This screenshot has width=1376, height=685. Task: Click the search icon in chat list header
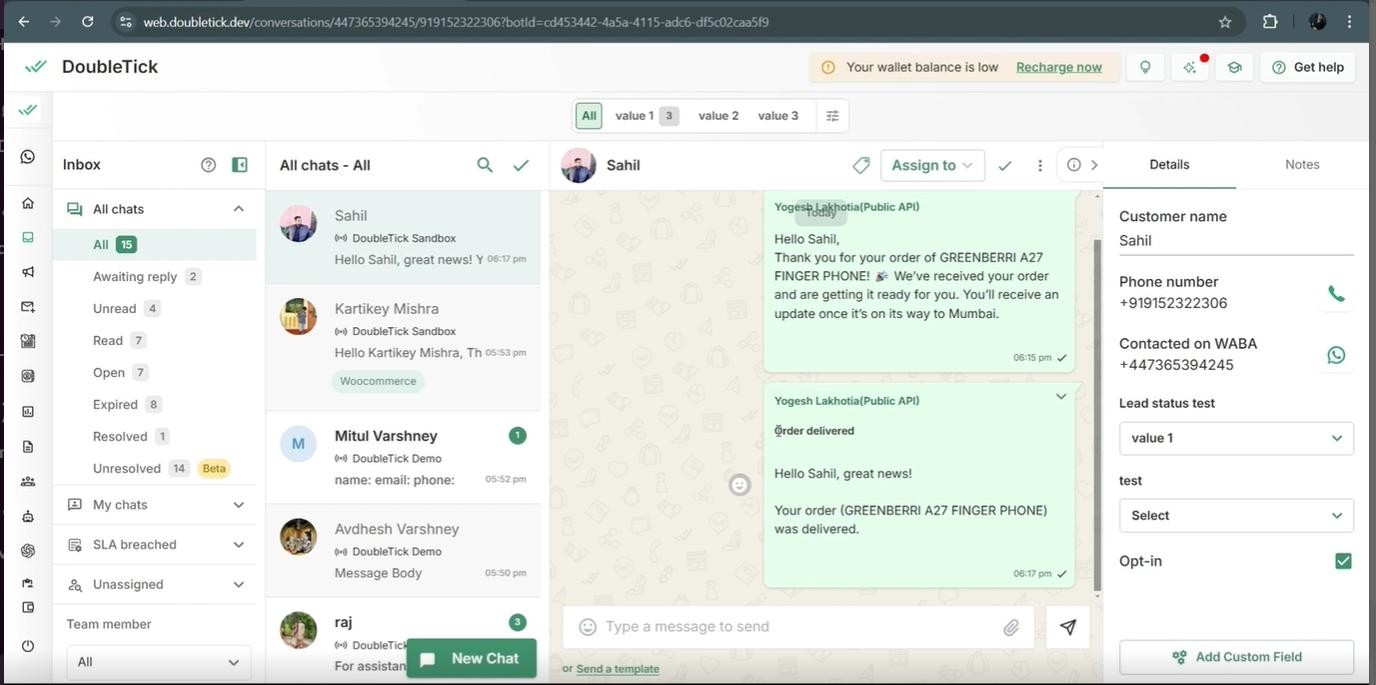click(485, 165)
